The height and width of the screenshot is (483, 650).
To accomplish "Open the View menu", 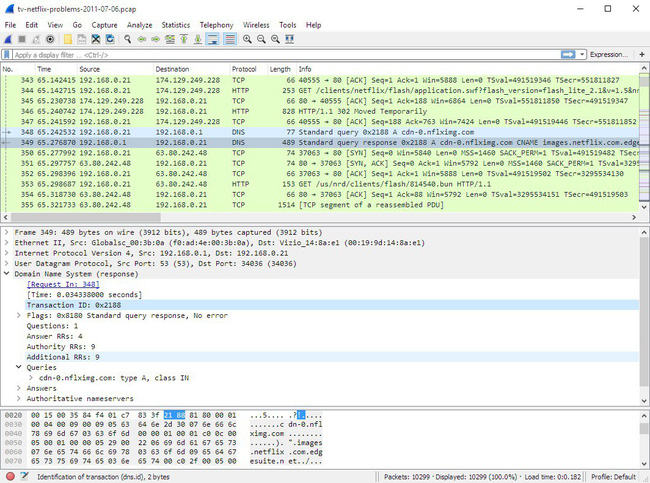I will click(x=55, y=25).
